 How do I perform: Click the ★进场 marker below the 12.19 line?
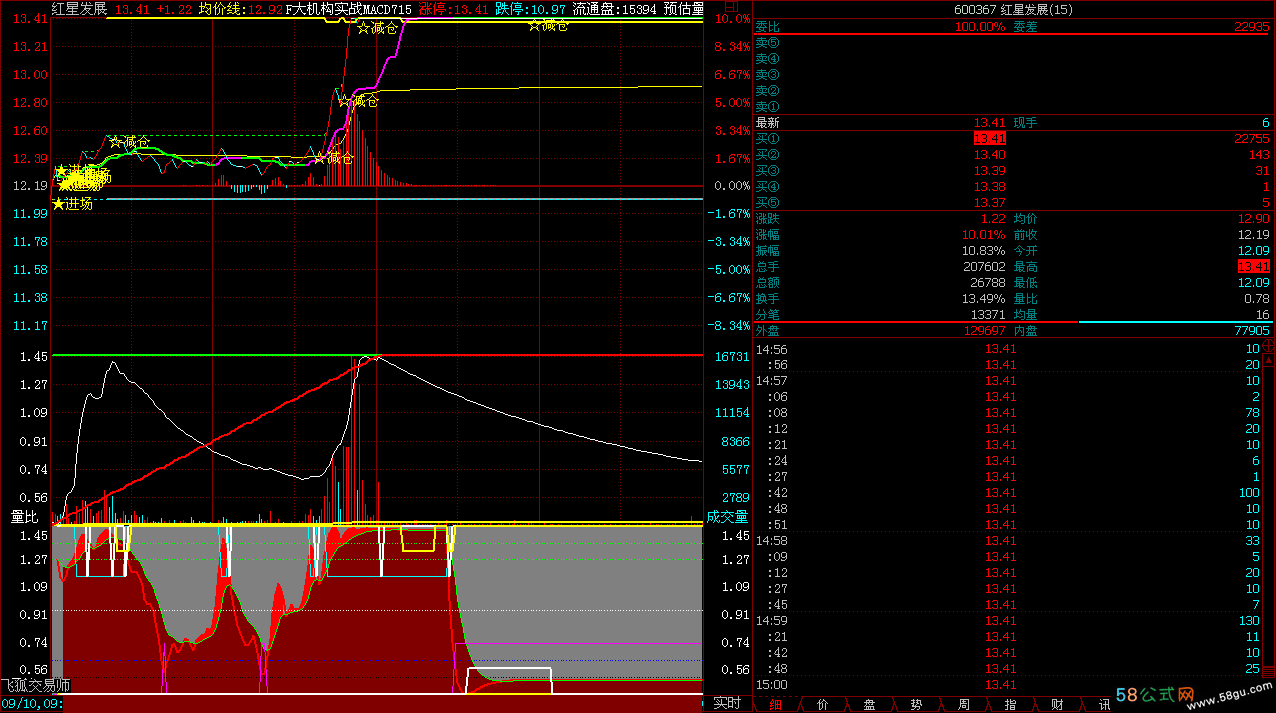coord(72,204)
